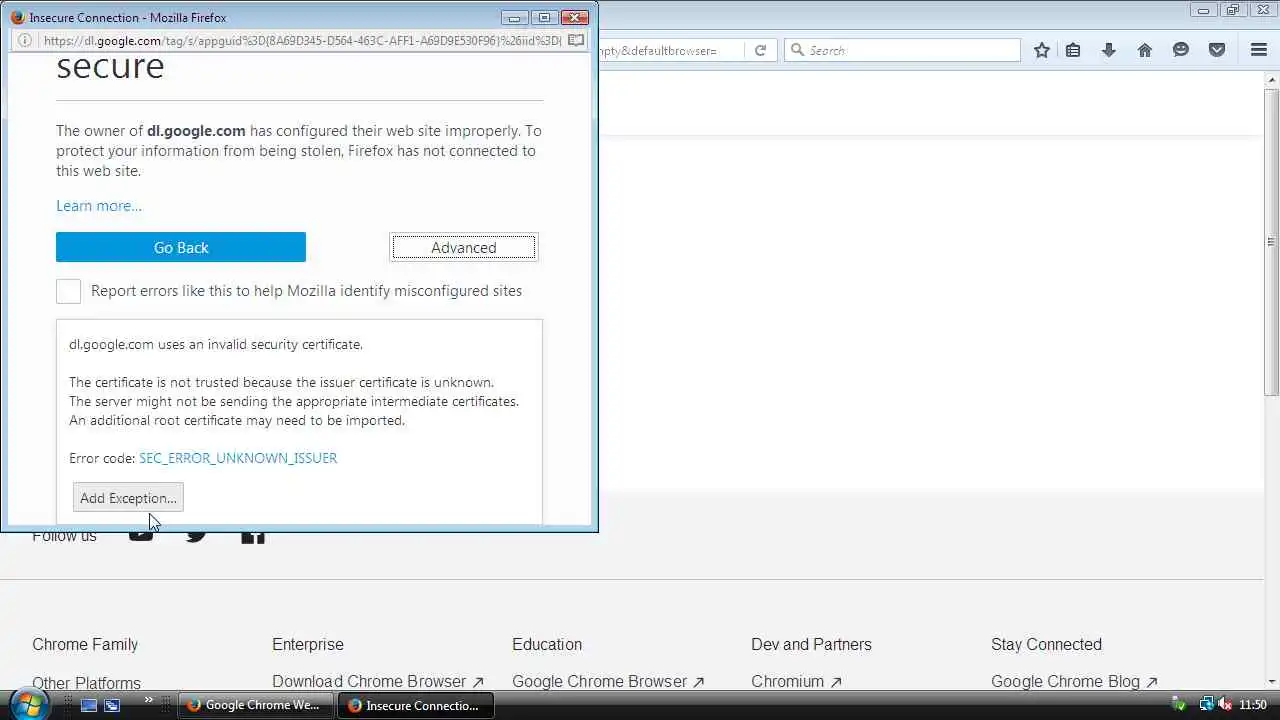1280x720 pixels.
Task: Click the Go Back button
Action: coord(181,247)
